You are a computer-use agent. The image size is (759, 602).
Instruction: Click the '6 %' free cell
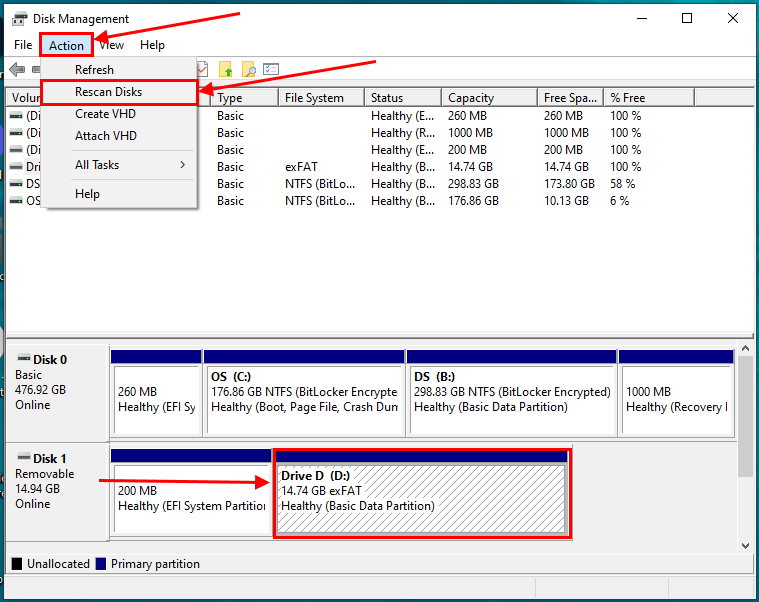619,201
